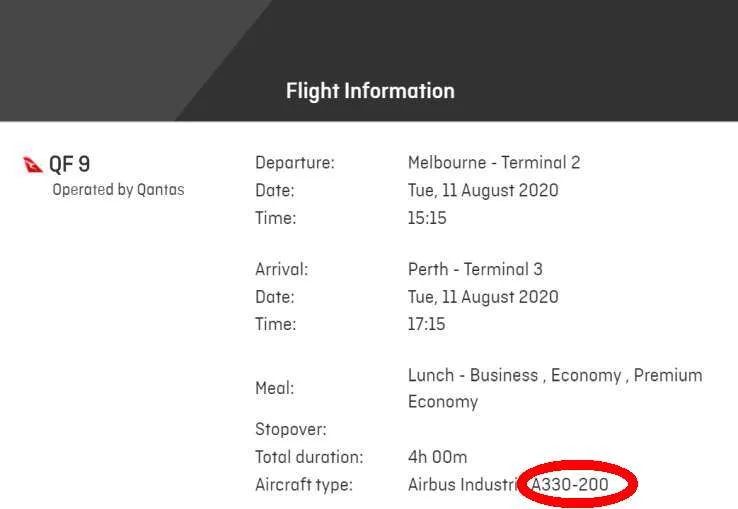Click Perth - Terminal 3 arrival value
The image size is (738, 509).
click(x=475, y=269)
